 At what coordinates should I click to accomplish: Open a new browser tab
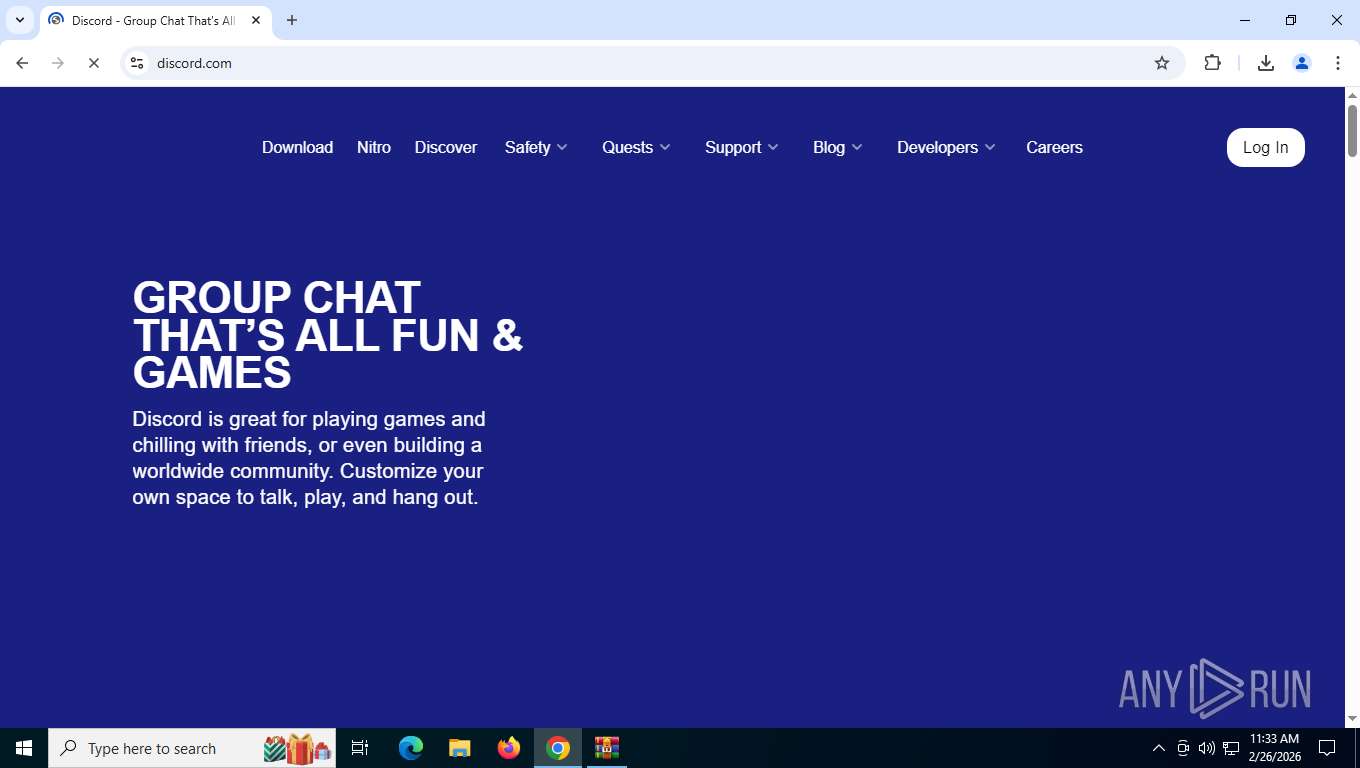click(292, 20)
